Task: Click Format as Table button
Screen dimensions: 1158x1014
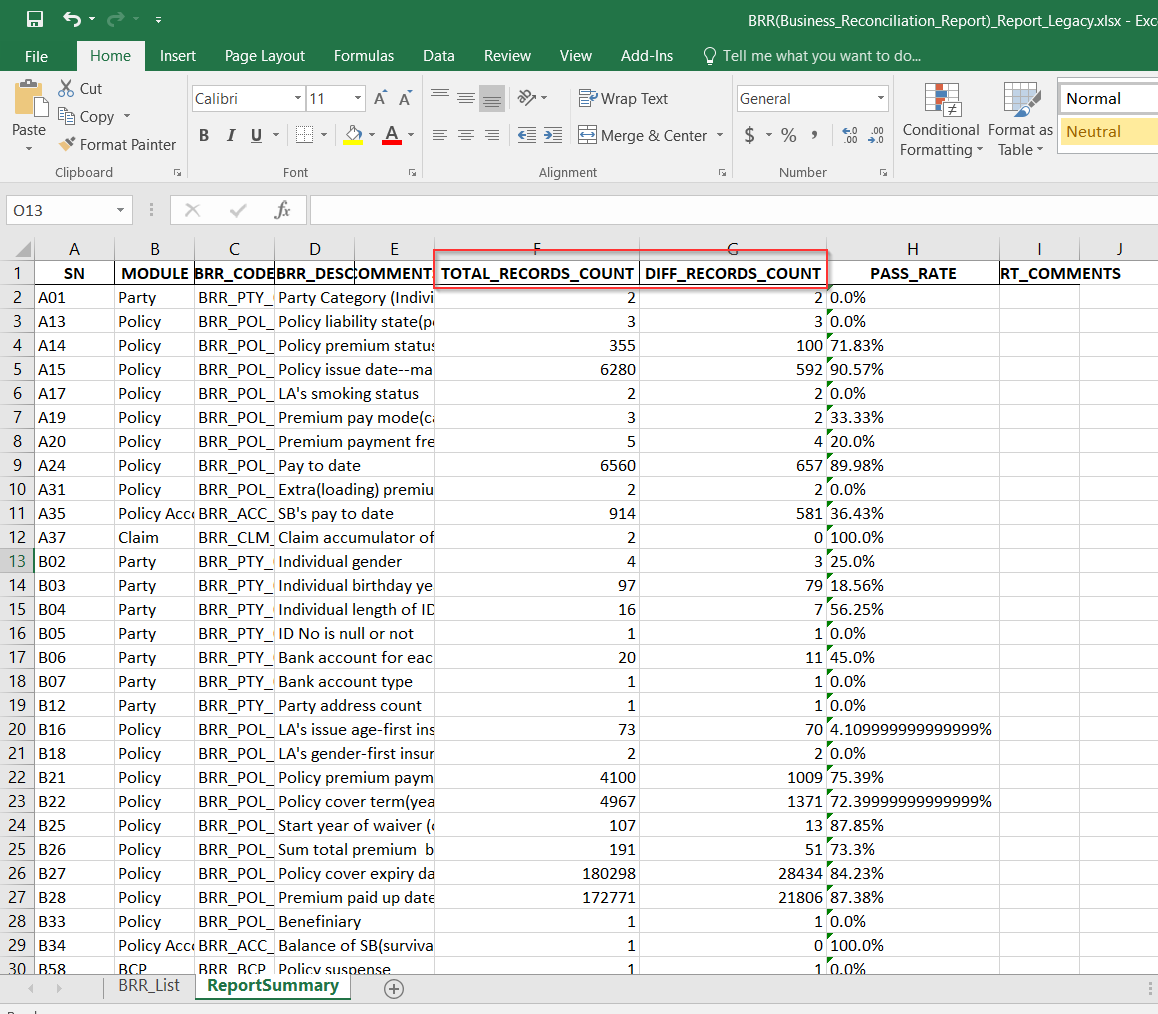Action: (x=1020, y=119)
